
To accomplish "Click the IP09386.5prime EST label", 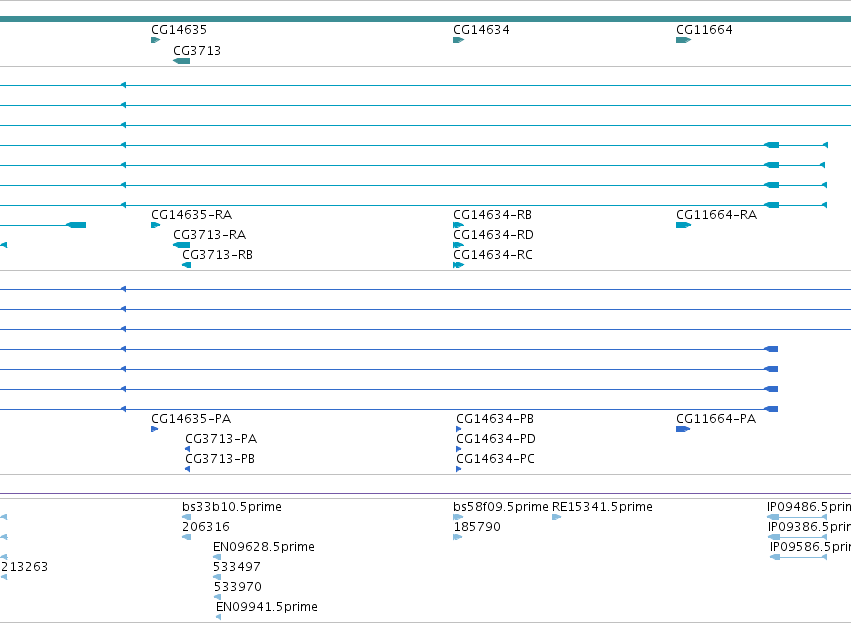I will [809, 527].
